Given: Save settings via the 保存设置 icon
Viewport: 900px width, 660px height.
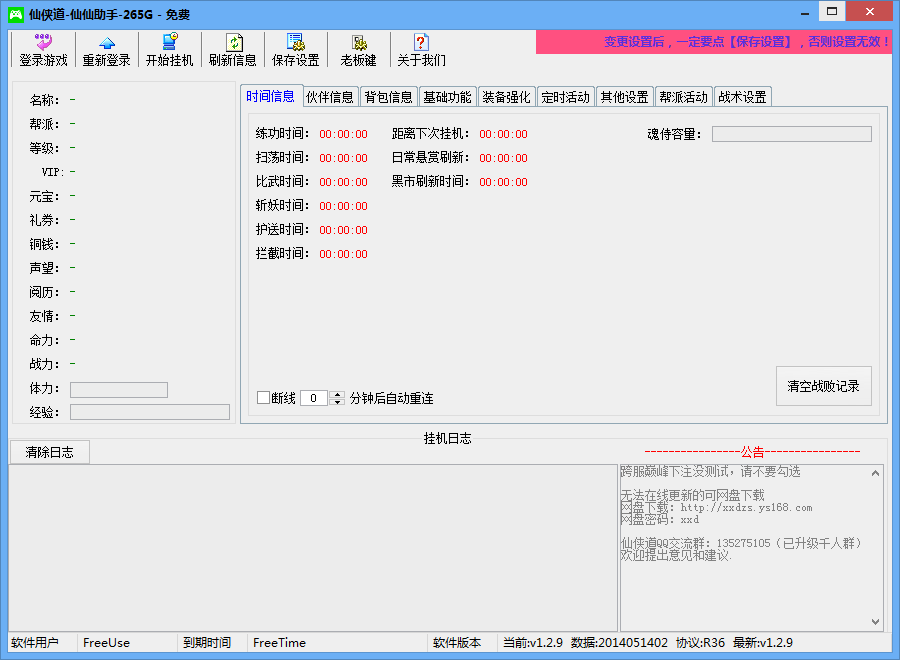Looking at the screenshot, I should pos(294,48).
